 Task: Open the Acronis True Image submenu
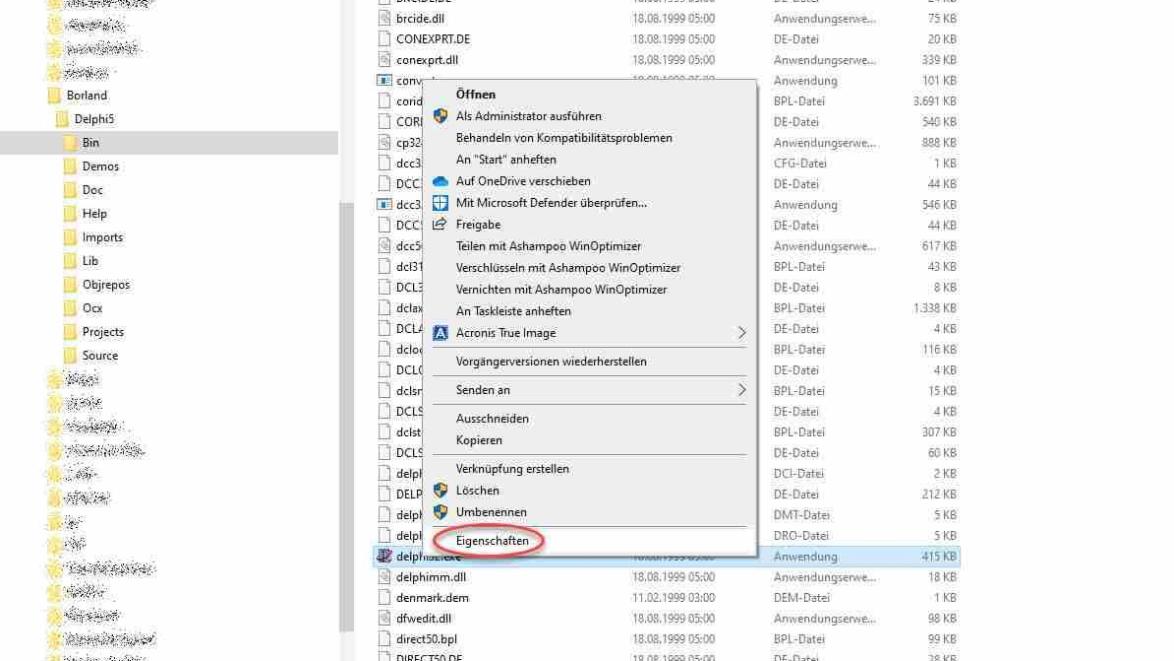pyautogui.click(x=505, y=333)
